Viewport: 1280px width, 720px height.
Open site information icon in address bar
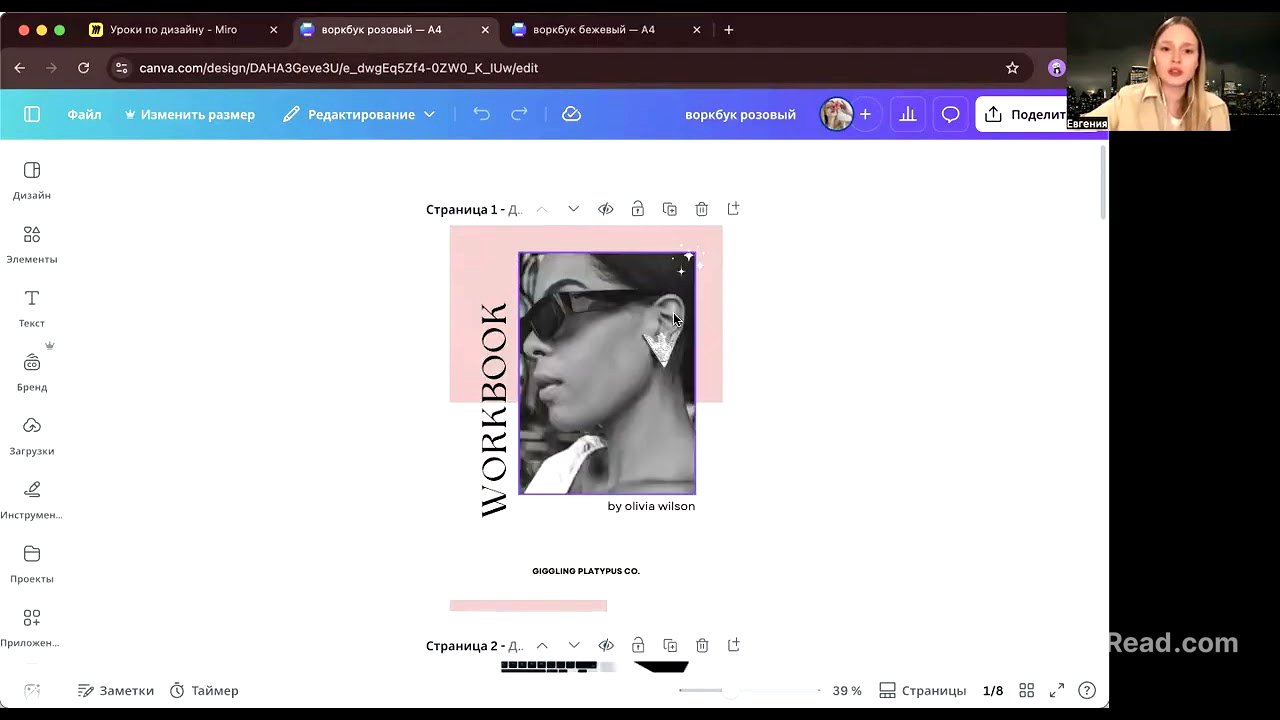pos(121,68)
